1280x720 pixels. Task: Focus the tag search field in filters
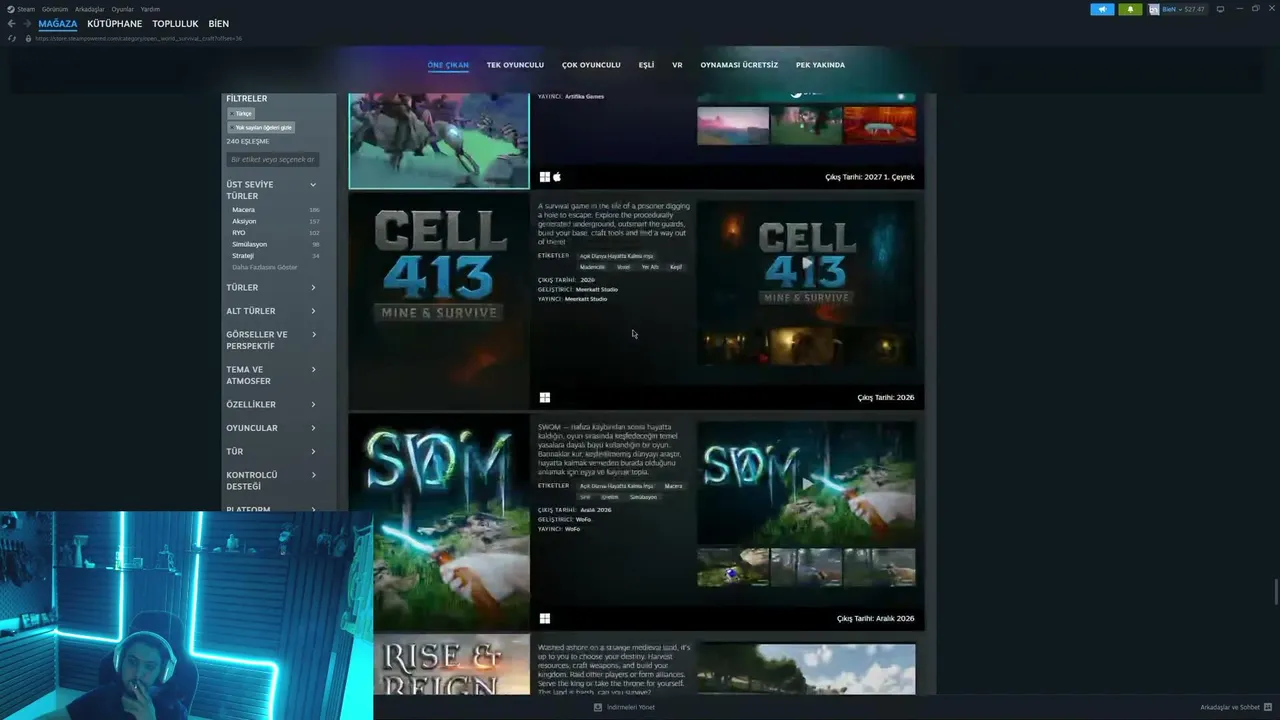[273, 160]
